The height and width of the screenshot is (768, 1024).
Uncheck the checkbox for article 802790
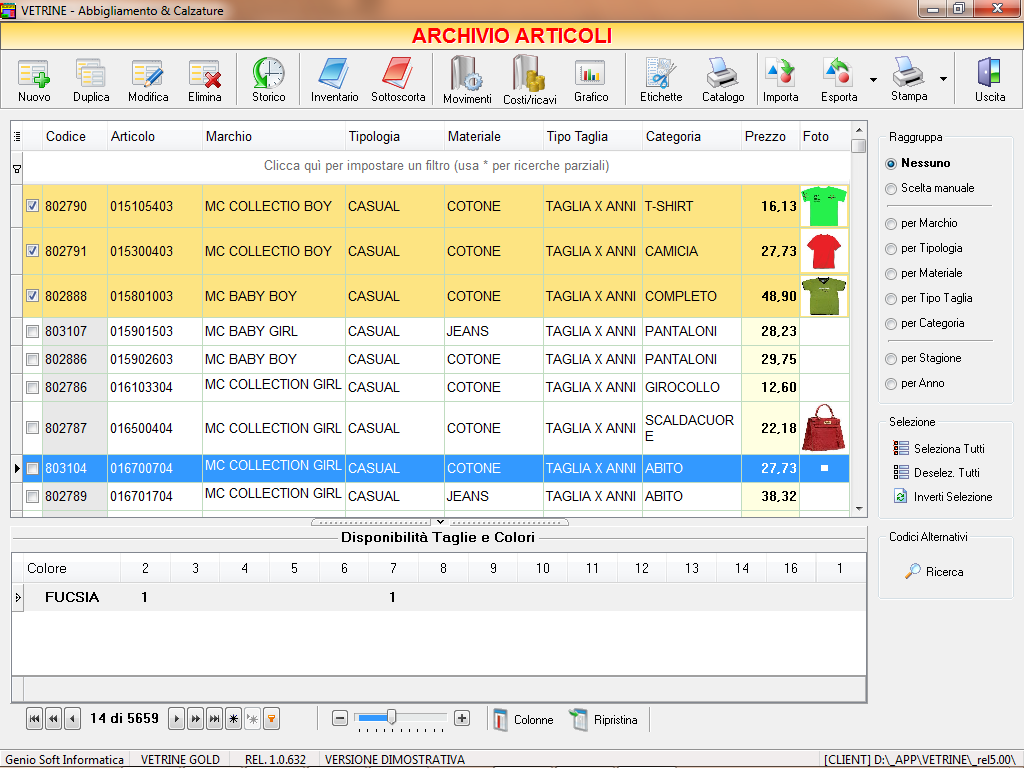pyautogui.click(x=32, y=206)
